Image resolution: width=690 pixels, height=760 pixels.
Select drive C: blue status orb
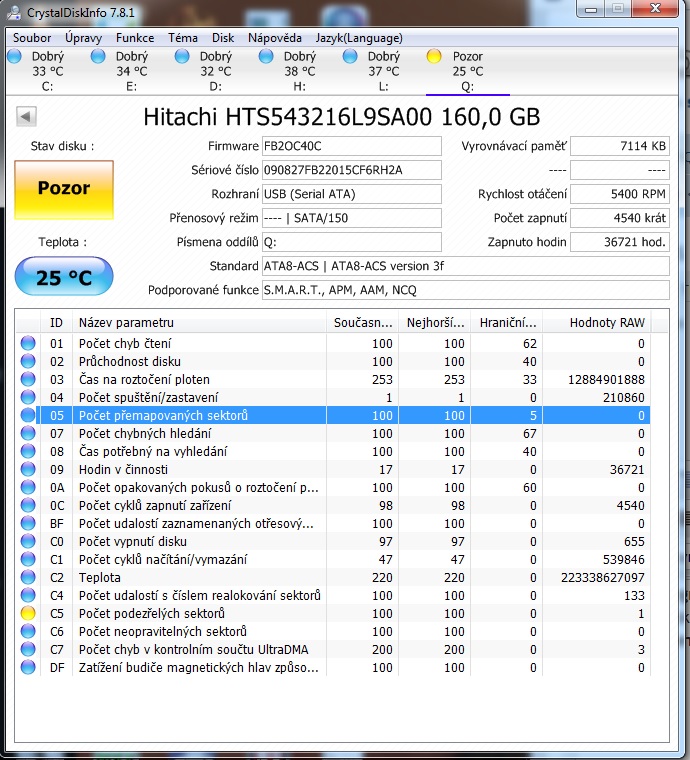point(14,57)
